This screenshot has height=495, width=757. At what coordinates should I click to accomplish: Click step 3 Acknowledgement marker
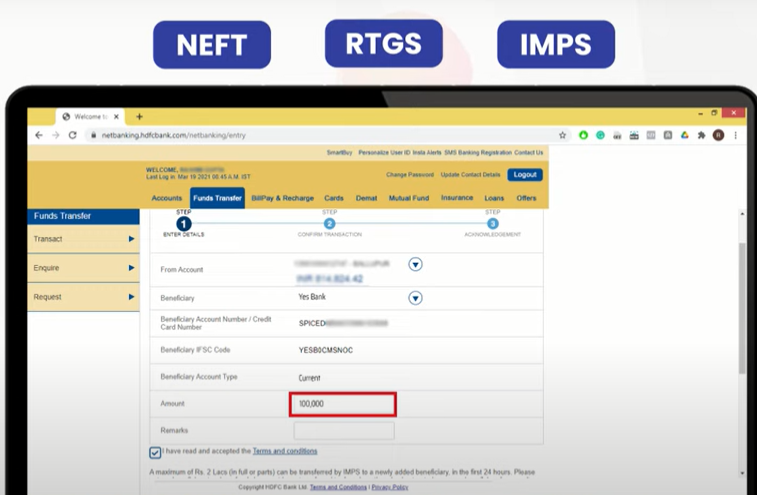coord(492,224)
